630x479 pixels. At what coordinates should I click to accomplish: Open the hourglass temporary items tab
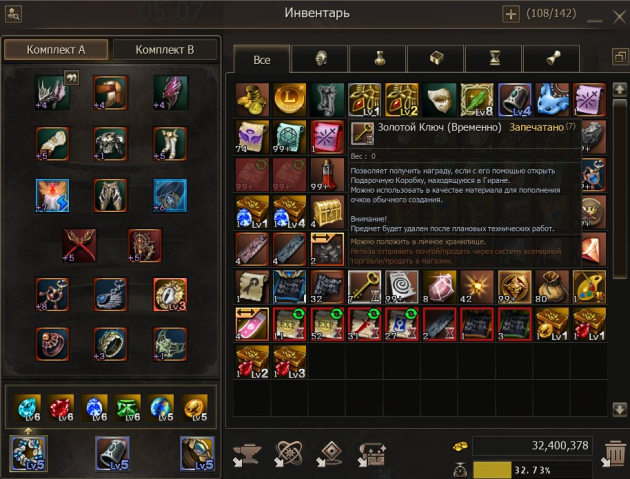click(x=494, y=59)
